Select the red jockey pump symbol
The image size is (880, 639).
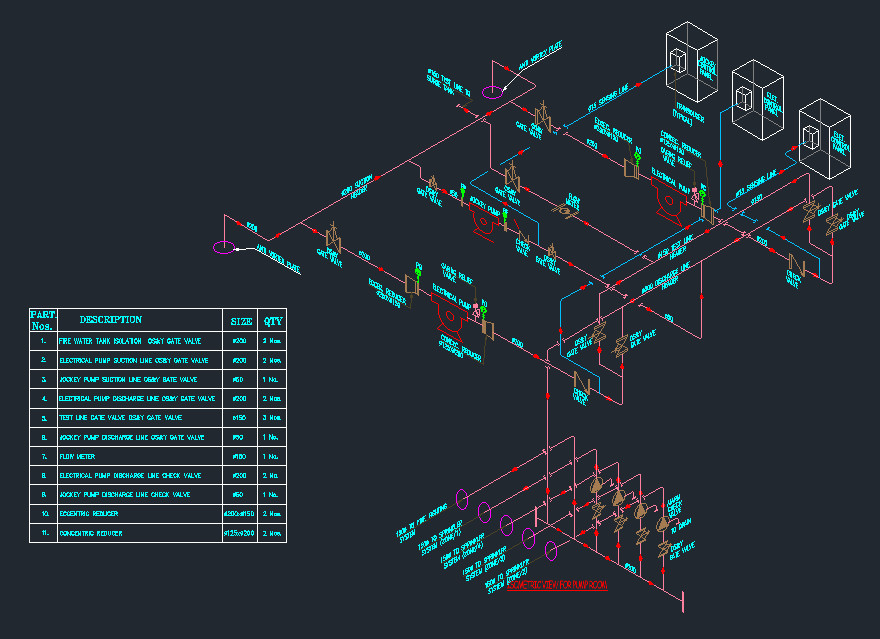pos(484,220)
